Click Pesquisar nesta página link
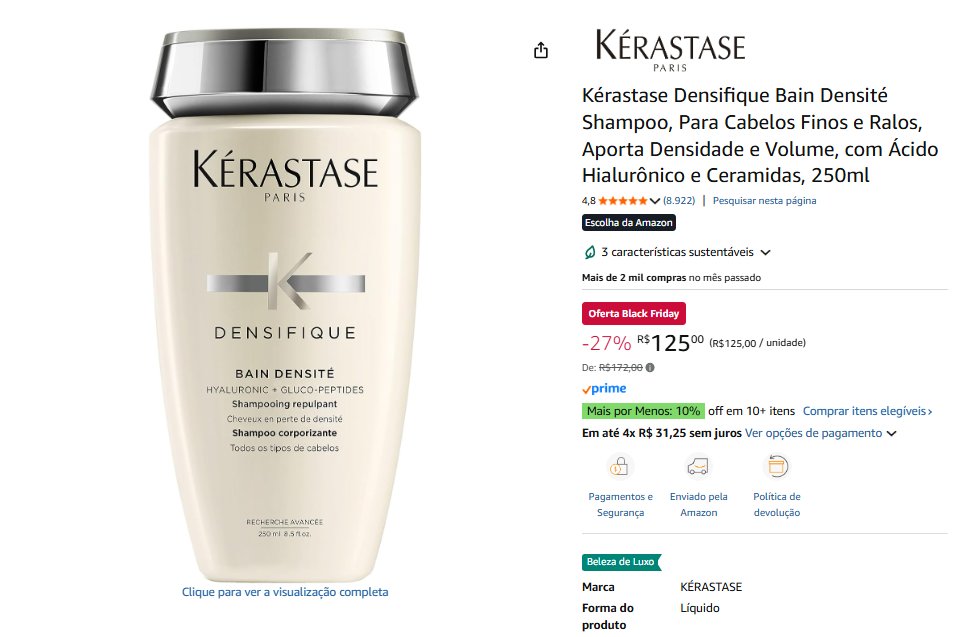Image resolution: width=969 pixels, height=637 pixels. pyautogui.click(x=764, y=201)
